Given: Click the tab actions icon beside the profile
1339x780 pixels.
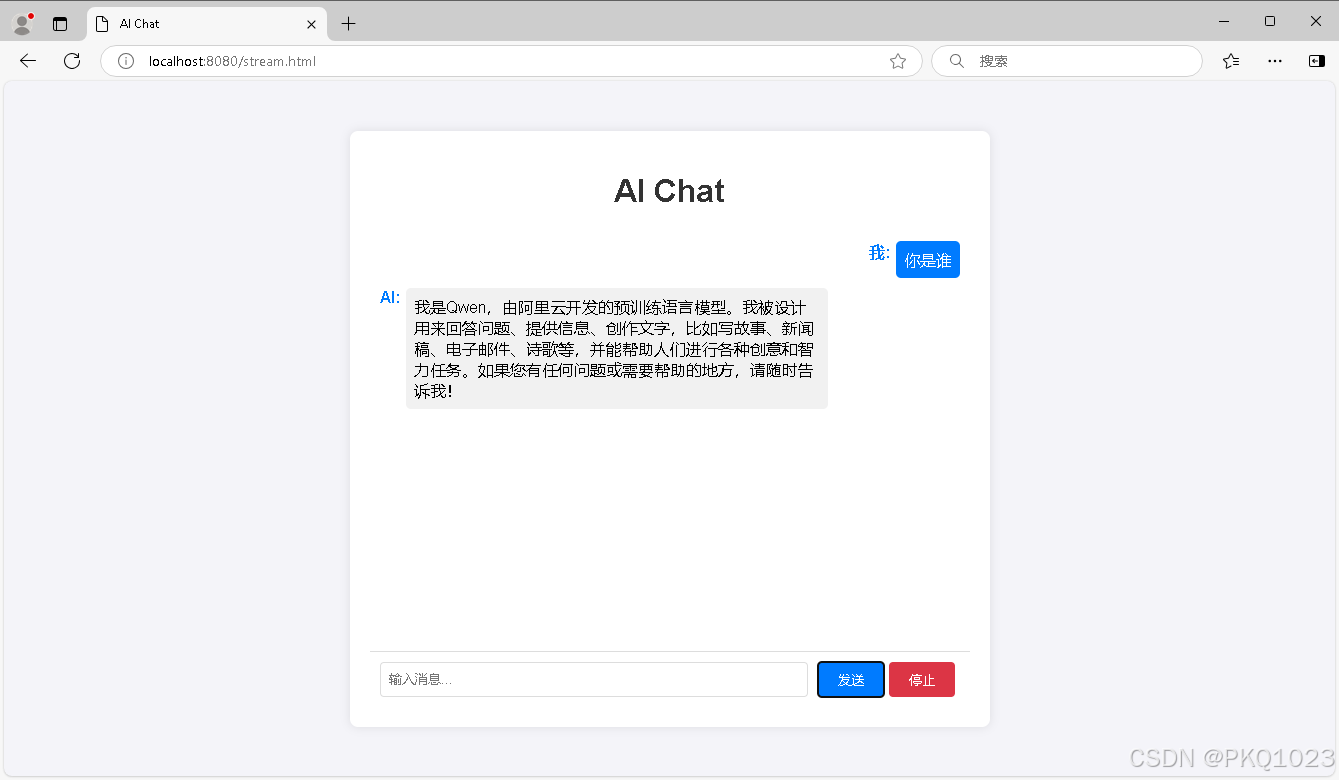Looking at the screenshot, I should click(59, 22).
